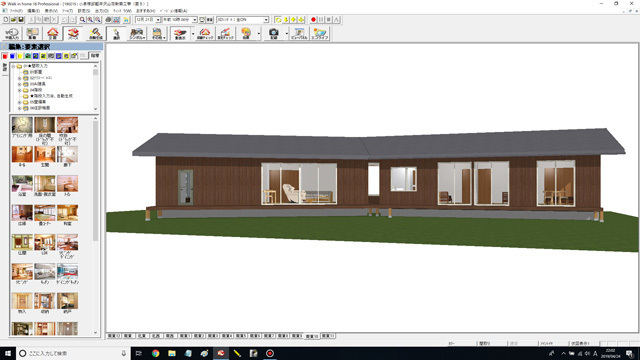Click the binoculars walkthrough icon

[x=136, y=33]
